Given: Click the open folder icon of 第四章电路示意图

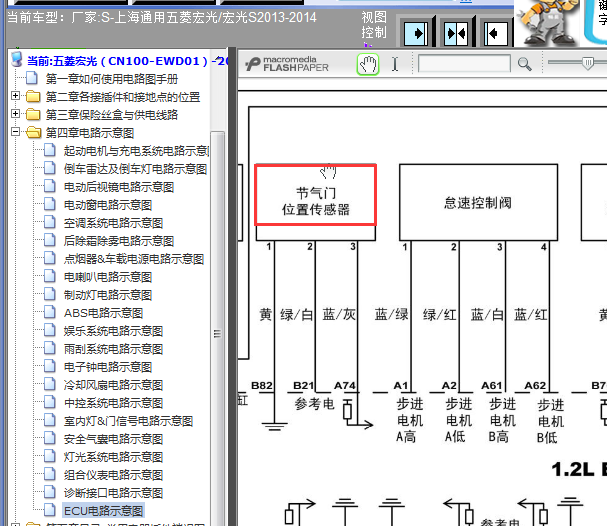Looking at the screenshot, I should tap(34, 132).
